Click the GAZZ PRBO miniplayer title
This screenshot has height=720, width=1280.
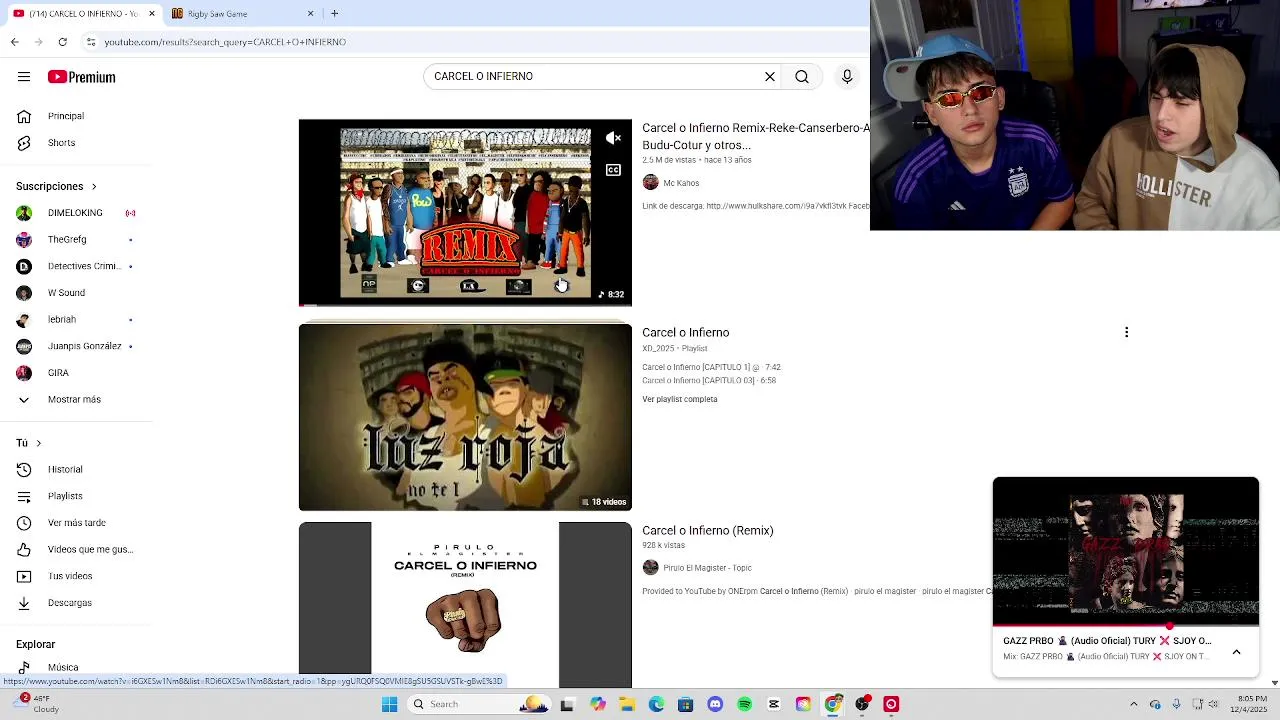1107,641
